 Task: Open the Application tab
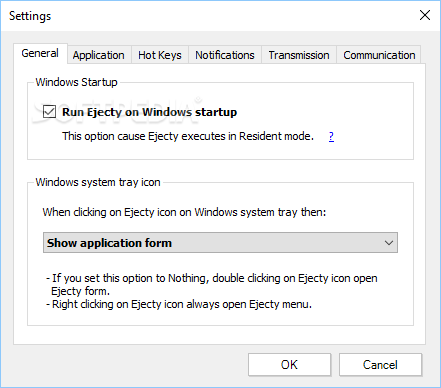click(x=99, y=55)
